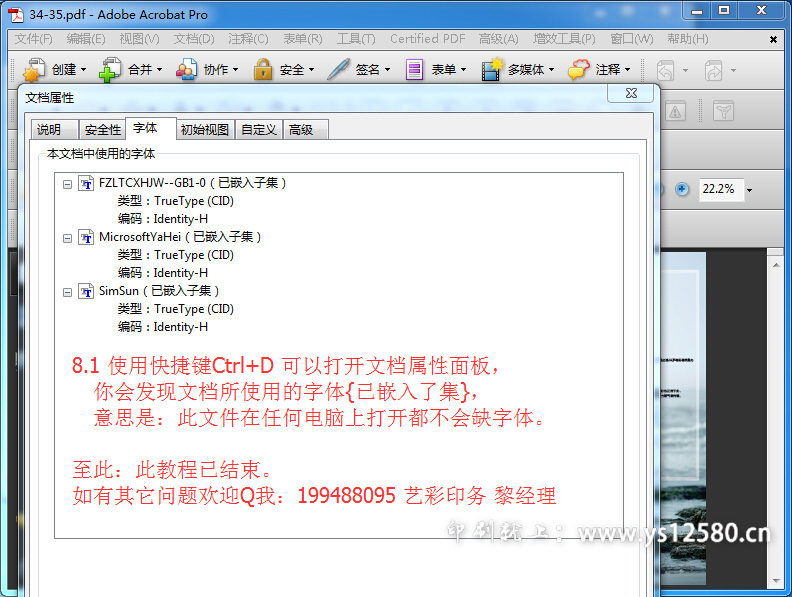Switch to the 说明 tab
792x597 pixels.
click(49, 130)
